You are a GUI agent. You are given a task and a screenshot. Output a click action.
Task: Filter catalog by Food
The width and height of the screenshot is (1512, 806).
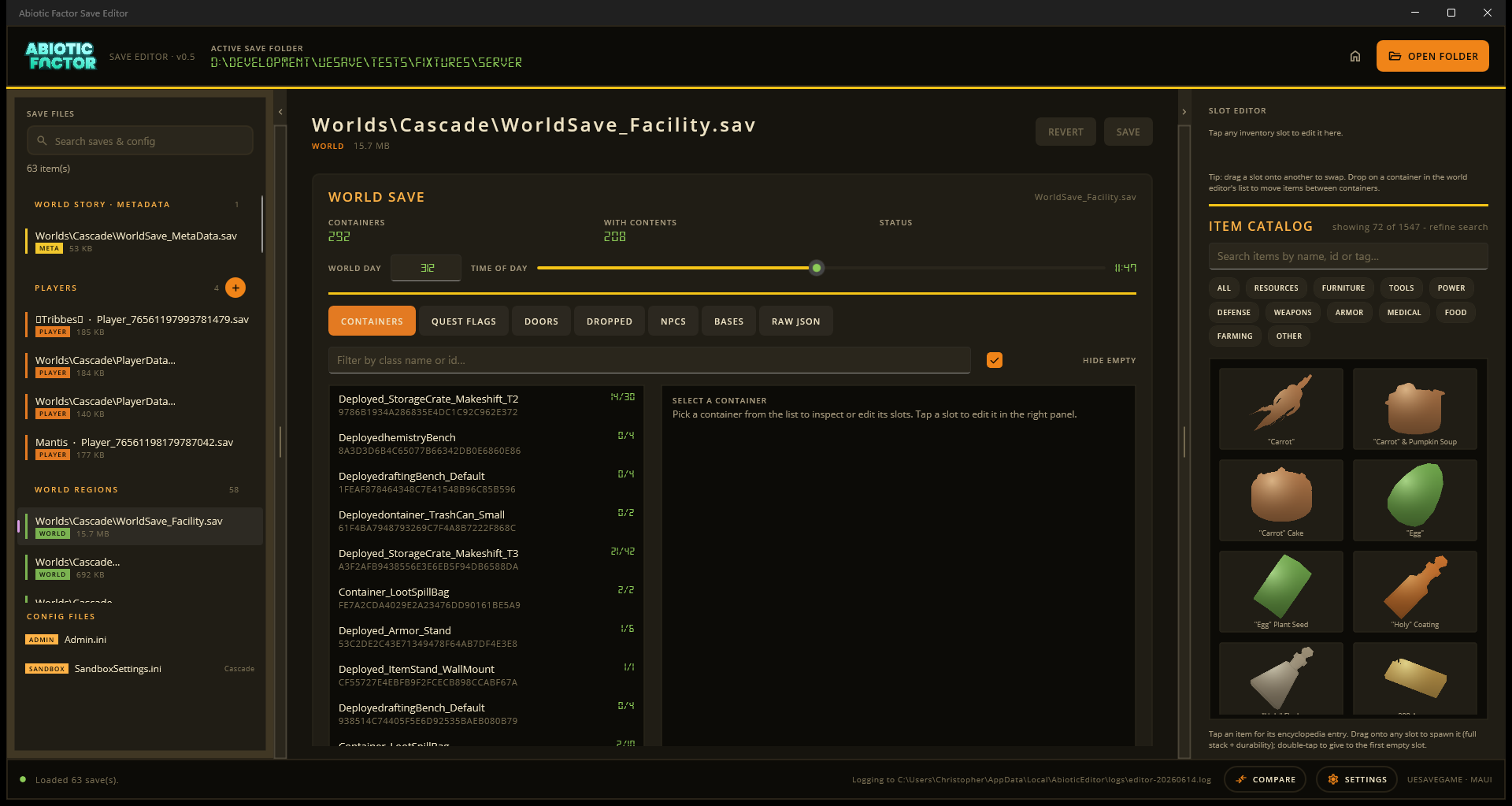[1455, 313]
